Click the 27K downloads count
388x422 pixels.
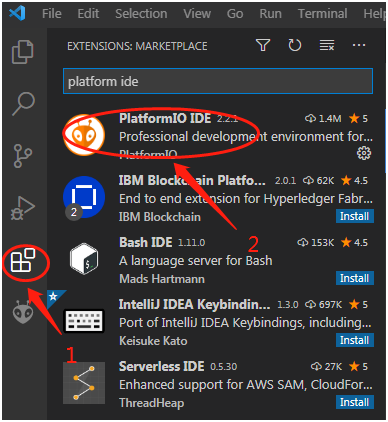pos(326,367)
